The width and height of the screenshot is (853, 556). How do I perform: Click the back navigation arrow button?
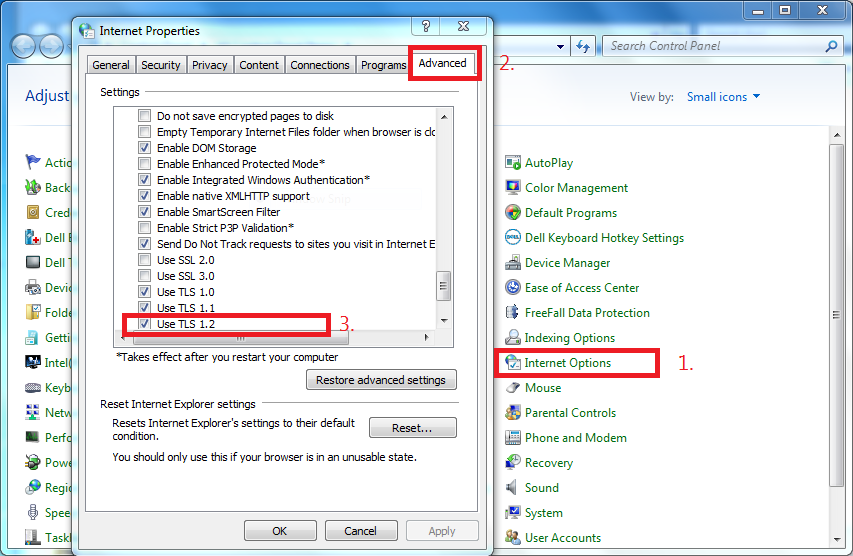click(x=23, y=47)
